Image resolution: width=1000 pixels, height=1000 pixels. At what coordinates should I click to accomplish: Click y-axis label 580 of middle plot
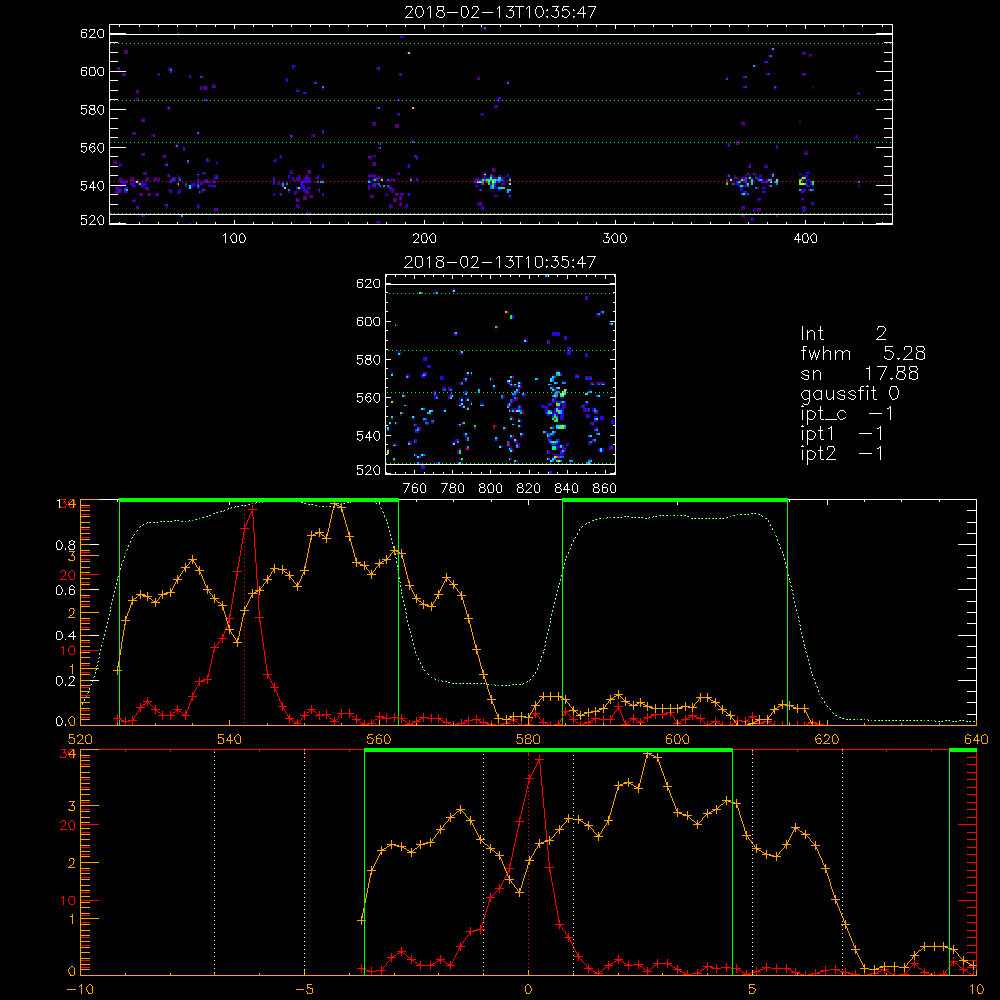point(368,360)
